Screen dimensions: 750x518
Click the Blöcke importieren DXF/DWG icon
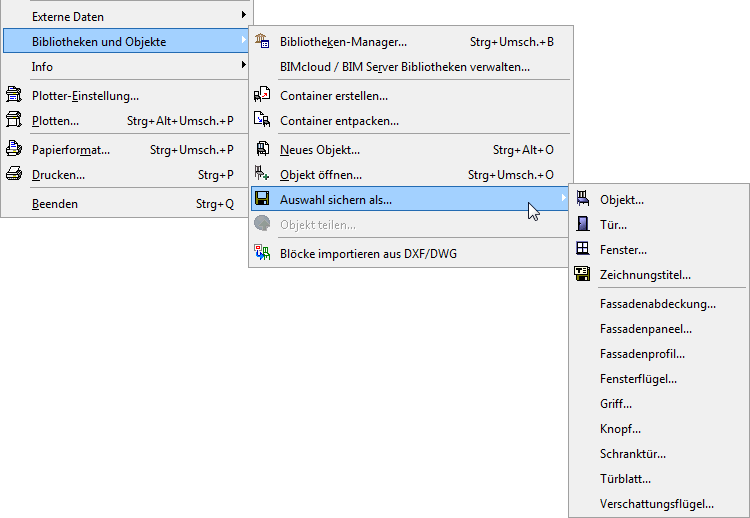263,253
